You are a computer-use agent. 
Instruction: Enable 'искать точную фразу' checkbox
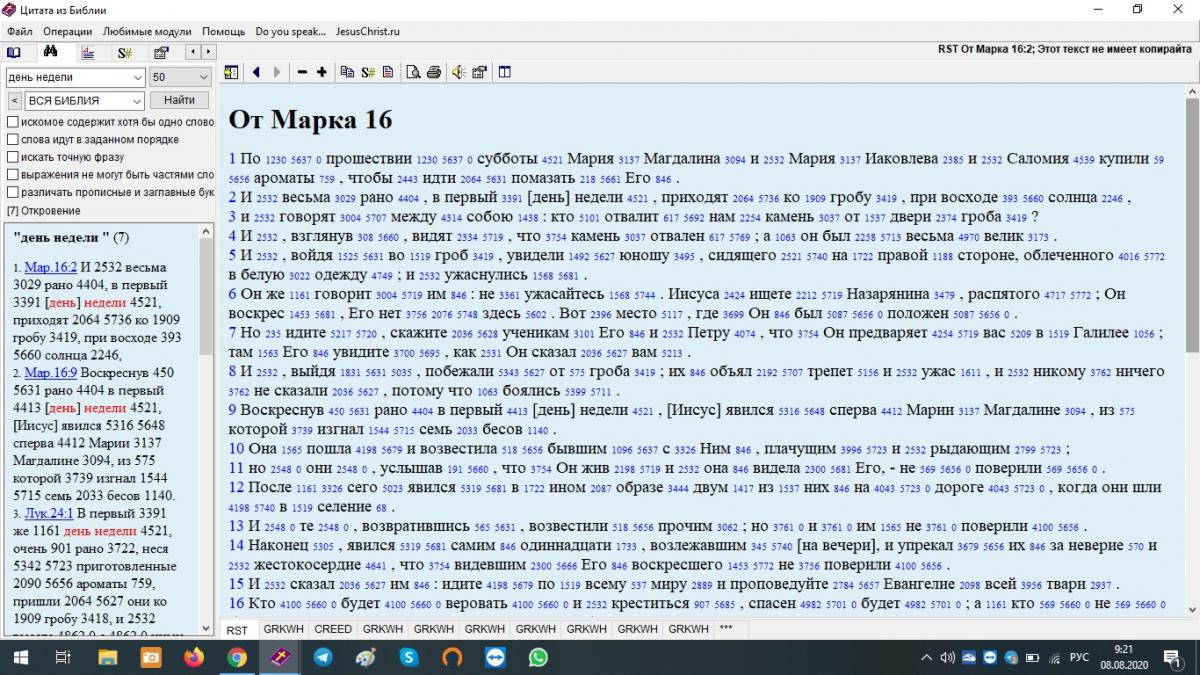[13, 157]
